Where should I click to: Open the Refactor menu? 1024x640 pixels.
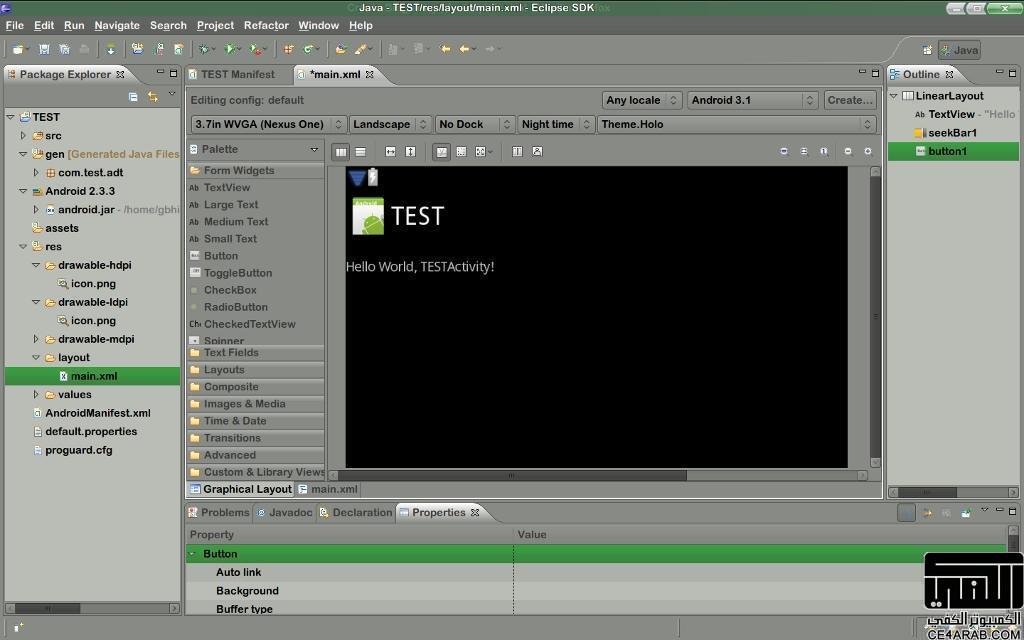(266, 25)
